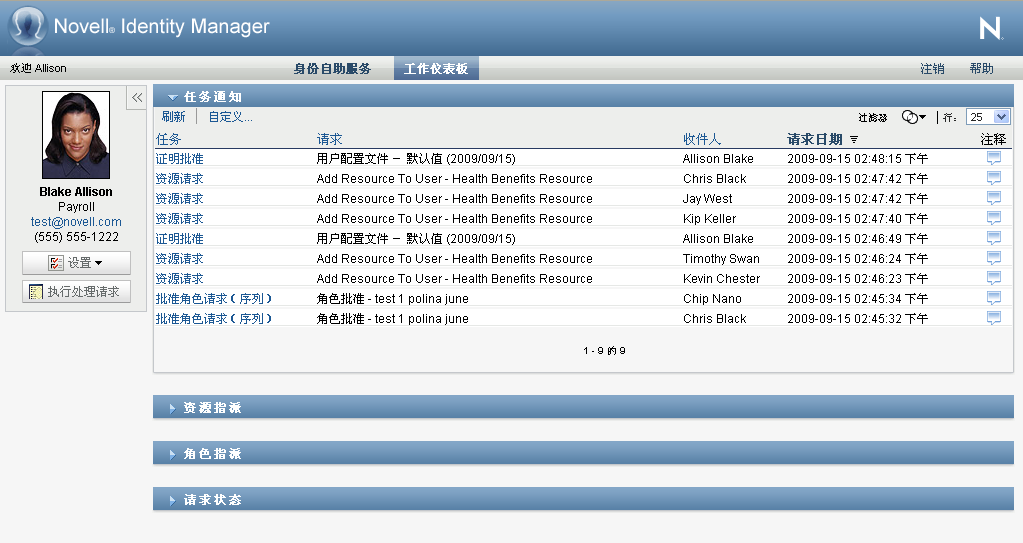Open comment icon for Chip Nano row
This screenshot has height=543, width=1023.
(994, 298)
